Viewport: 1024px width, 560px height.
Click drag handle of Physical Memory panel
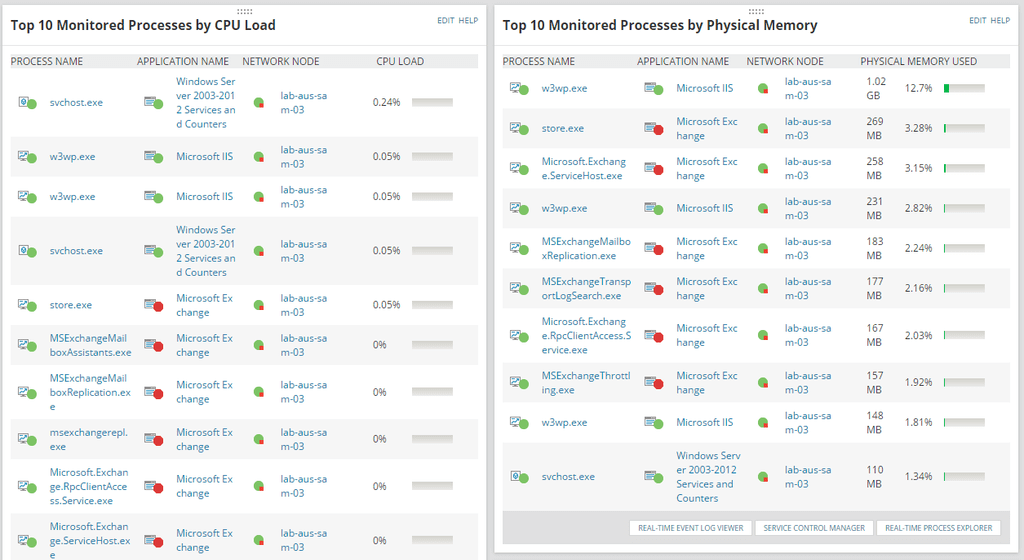coord(756,11)
